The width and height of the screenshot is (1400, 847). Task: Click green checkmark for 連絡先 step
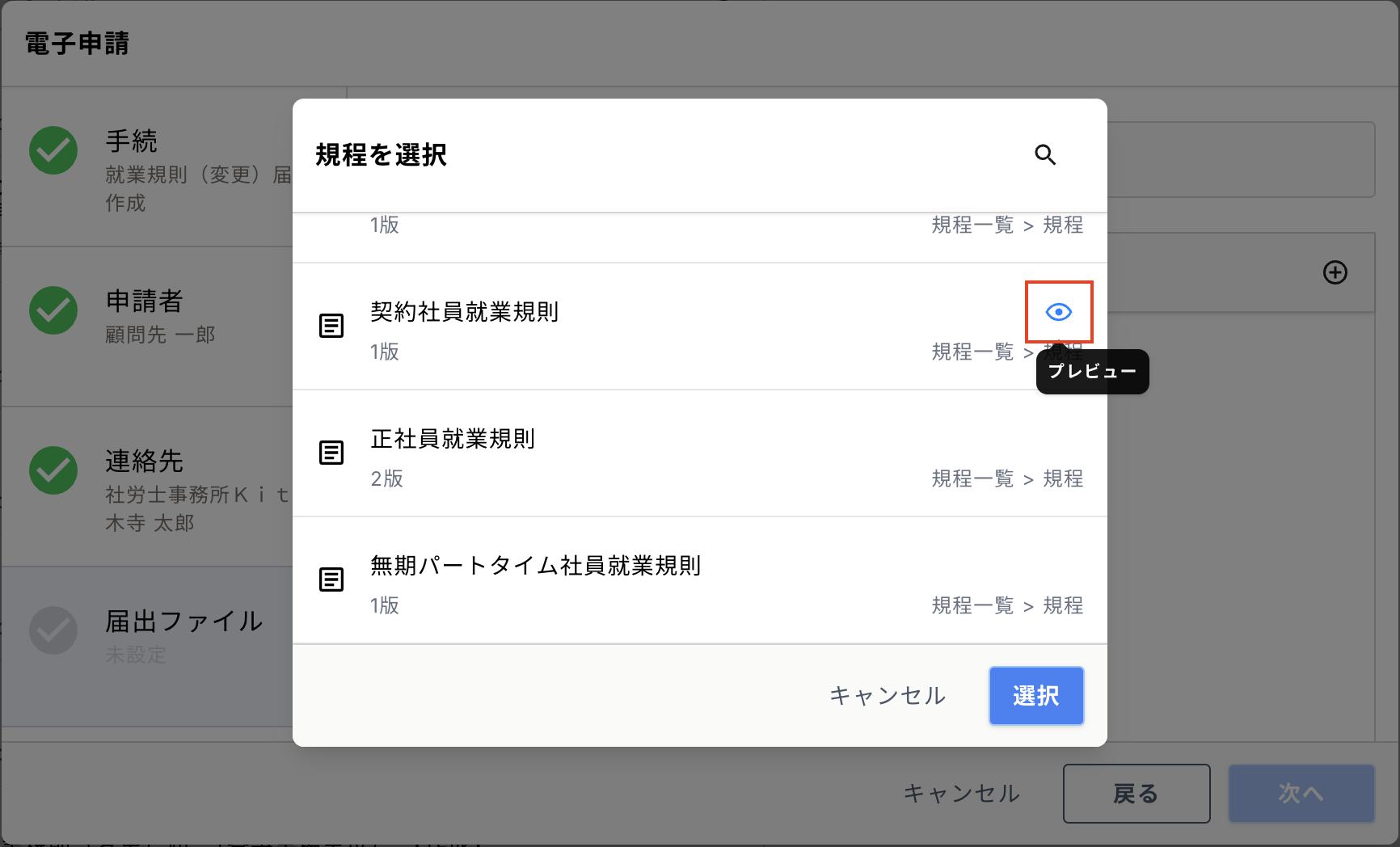point(53,470)
